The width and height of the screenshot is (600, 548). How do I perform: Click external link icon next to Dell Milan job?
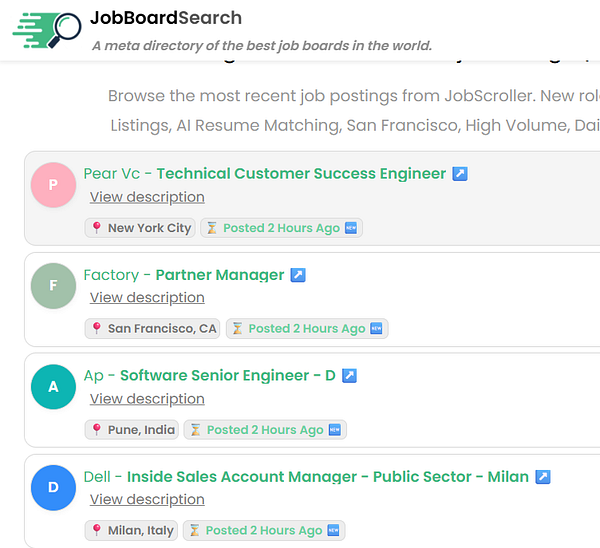[x=542, y=477]
